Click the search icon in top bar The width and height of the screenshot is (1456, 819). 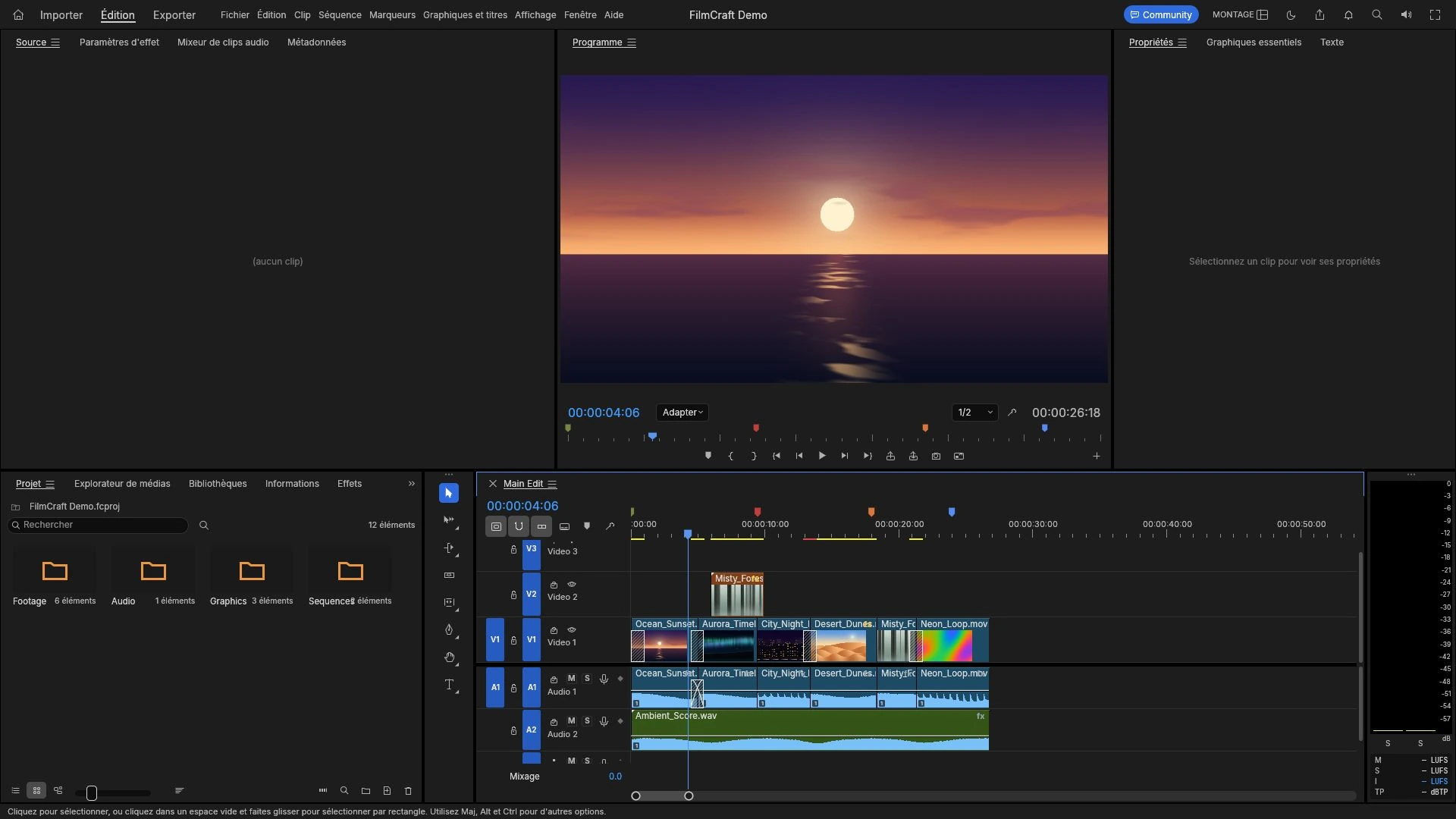click(x=1377, y=14)
